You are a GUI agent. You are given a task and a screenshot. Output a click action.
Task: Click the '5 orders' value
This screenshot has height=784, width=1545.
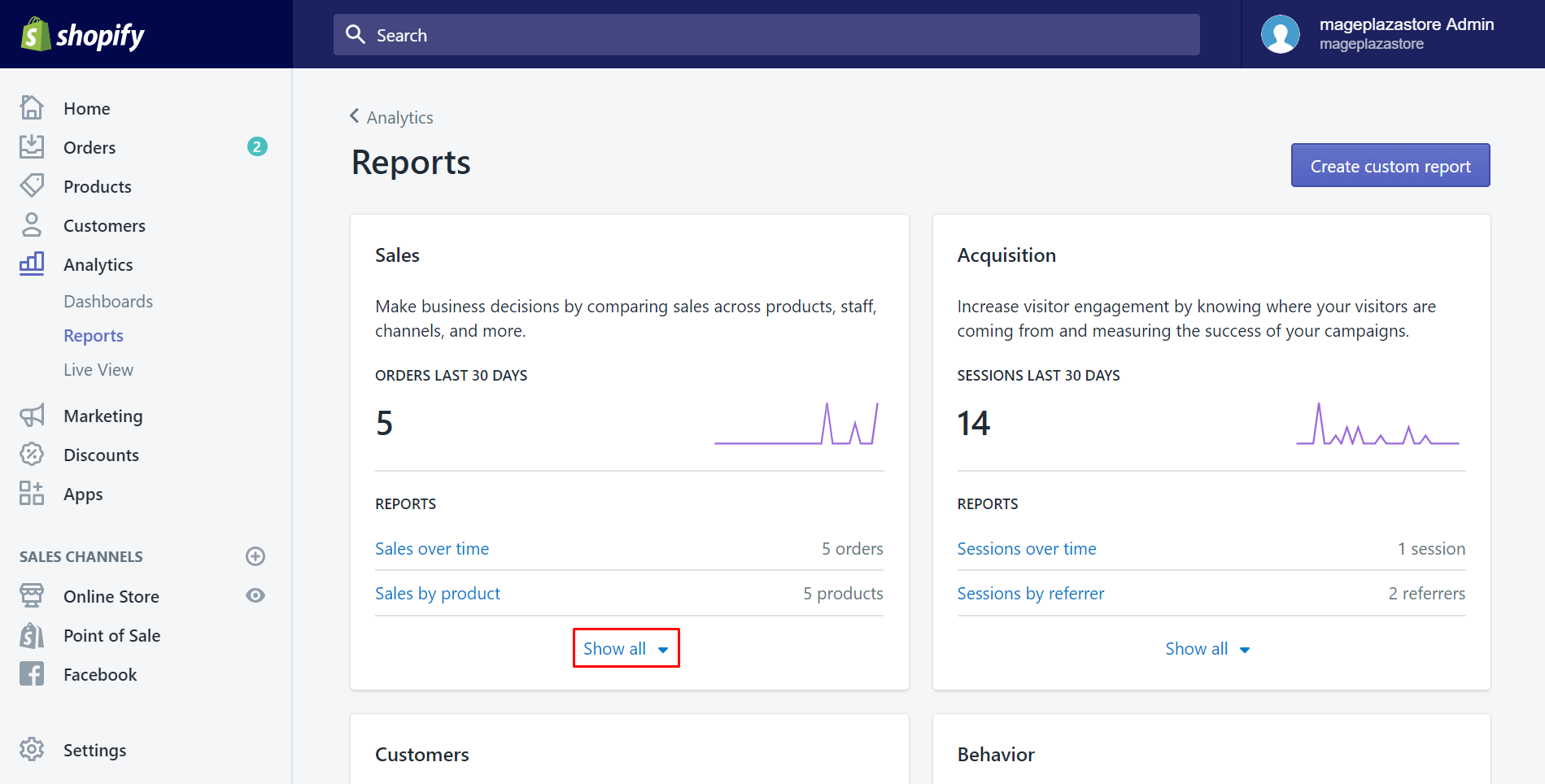tap(852, 548)
